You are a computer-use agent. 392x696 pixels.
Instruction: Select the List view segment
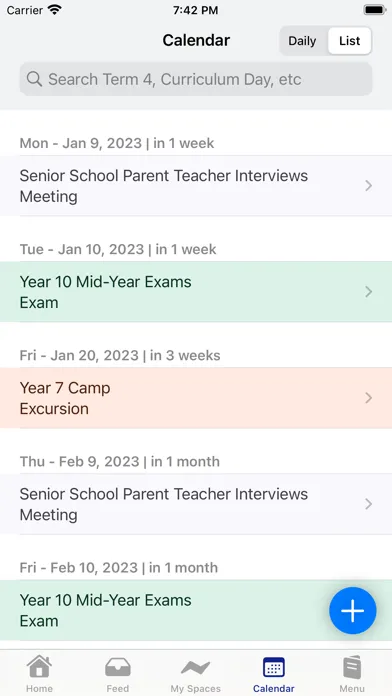tap(349, 41)
